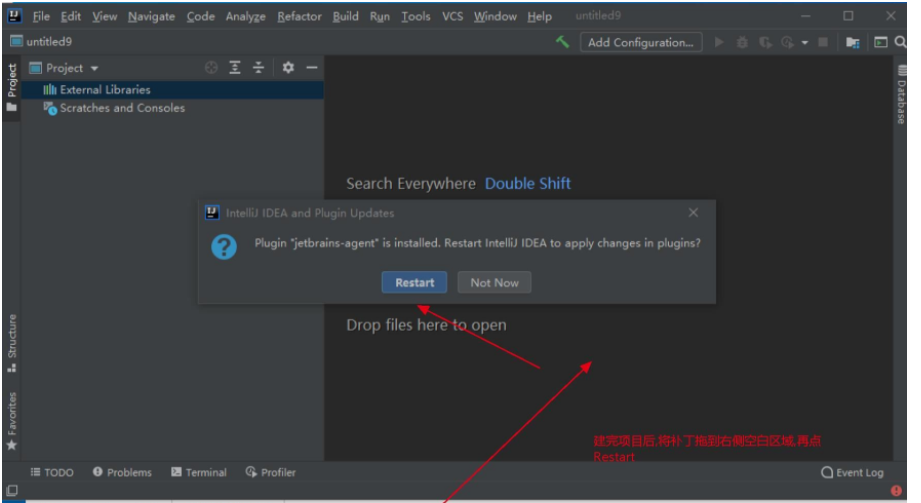921x503 pixels.
Task: Click the Run arrow icon in toolbar
Action: pyautogui.click(x=718, y=42)
